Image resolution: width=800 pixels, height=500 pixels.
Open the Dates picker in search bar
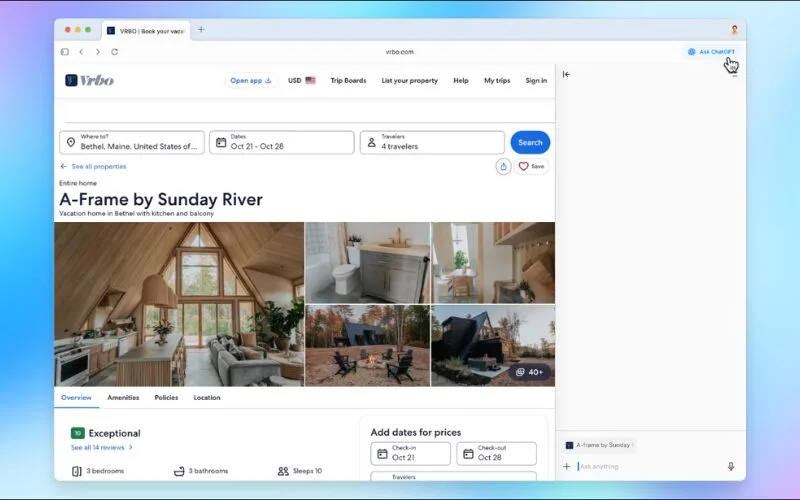click(x=283, y=142)
